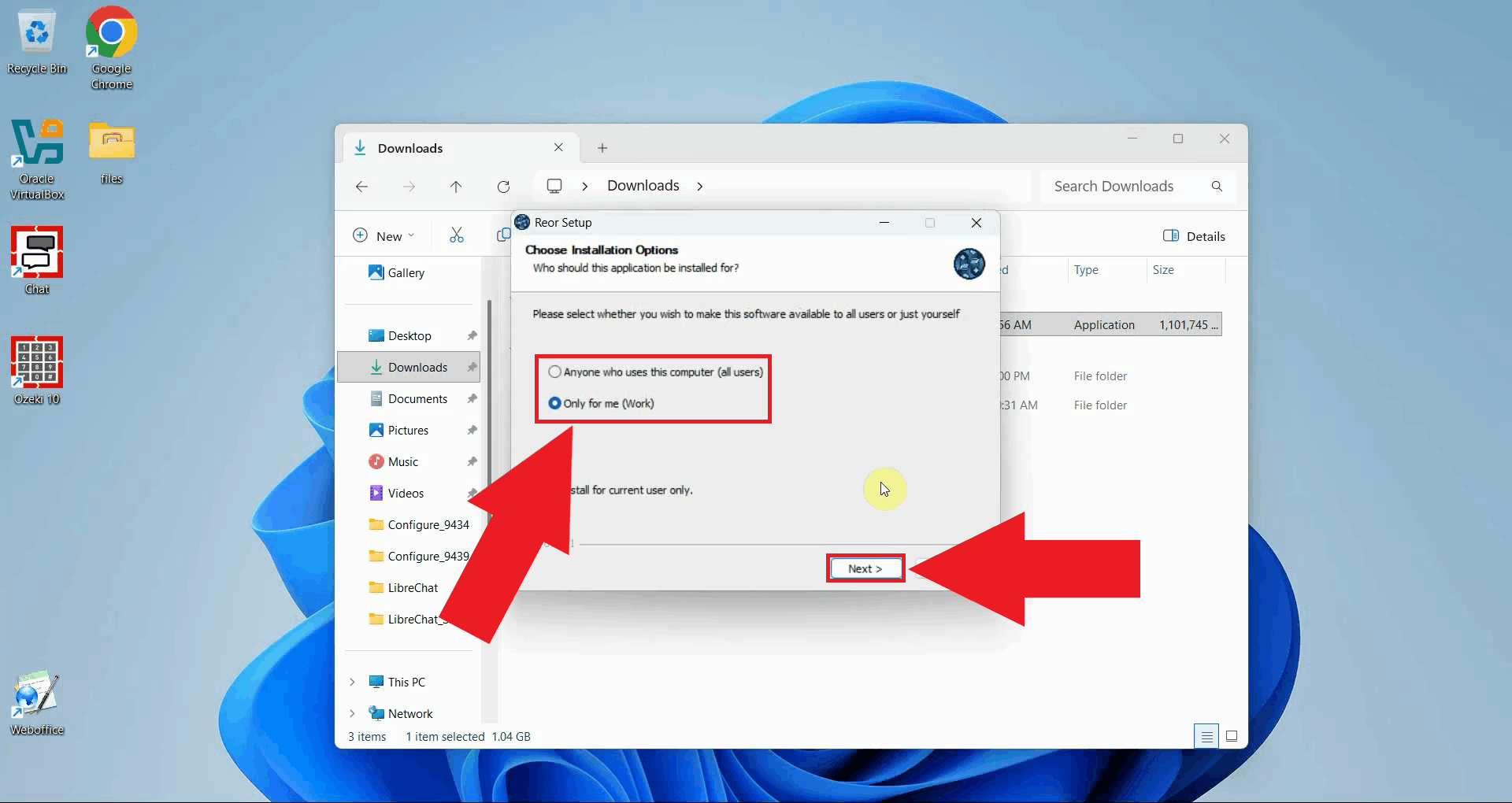Minimize the Reor Setup window
1512x803 pixels.
point(884,223)
